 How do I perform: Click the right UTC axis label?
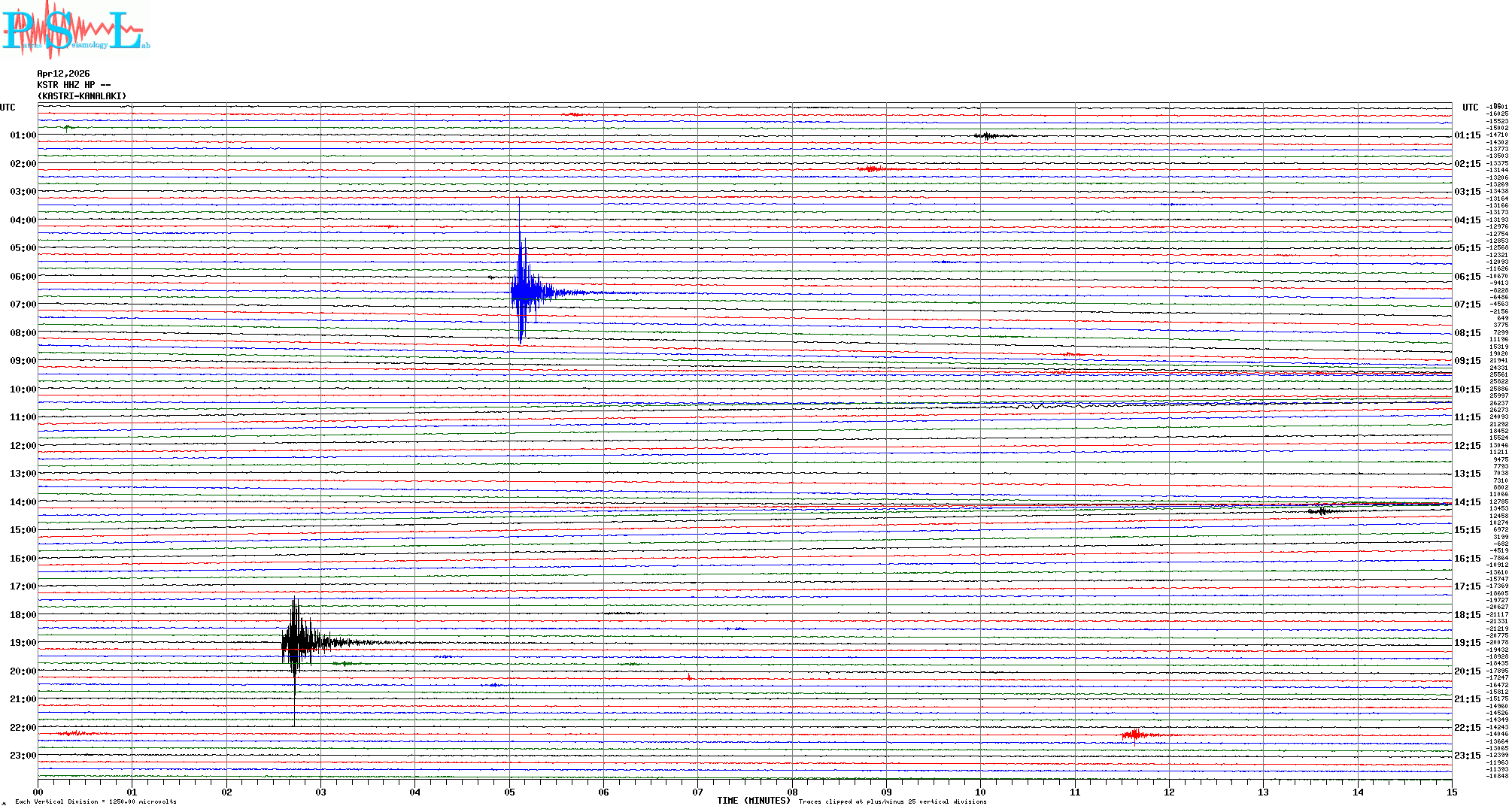tap(1470, 108)
